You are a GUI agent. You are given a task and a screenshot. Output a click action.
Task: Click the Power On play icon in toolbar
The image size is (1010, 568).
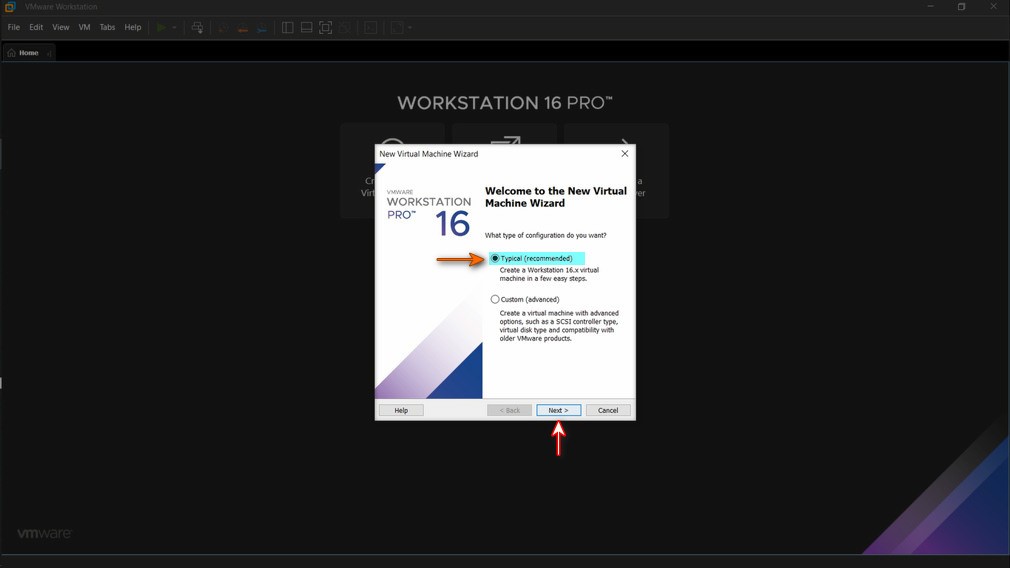click(161, 28)
